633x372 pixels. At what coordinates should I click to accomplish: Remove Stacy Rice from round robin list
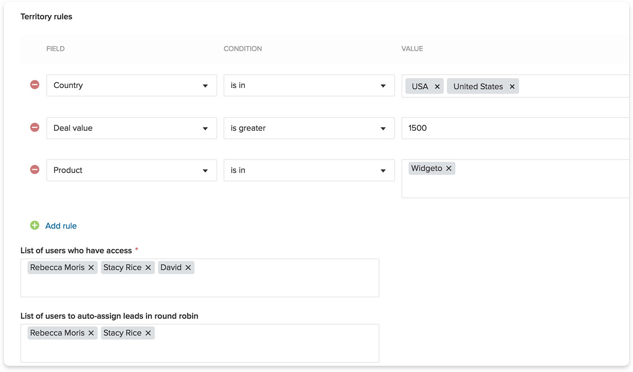coord(148,333)
